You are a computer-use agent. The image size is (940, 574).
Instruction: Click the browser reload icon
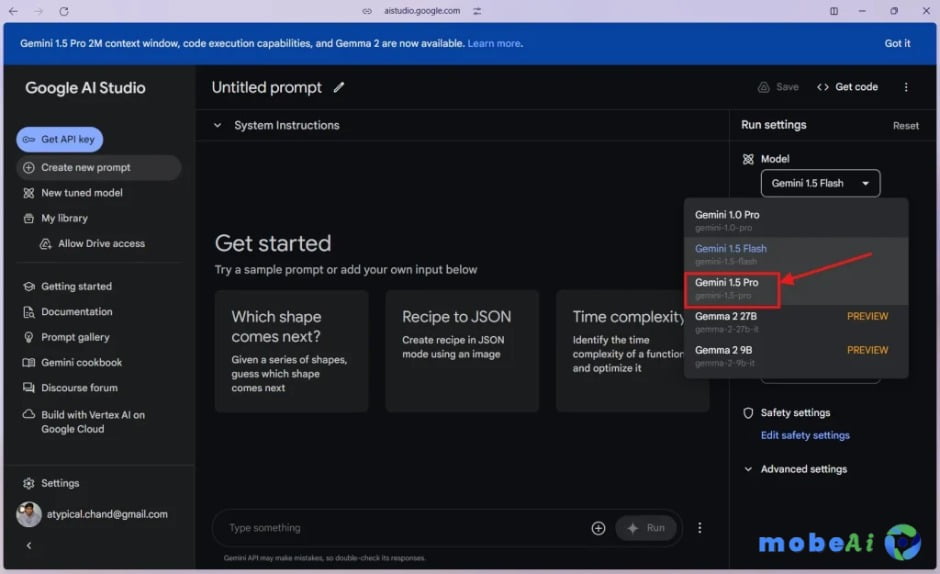[x=64, y=11]
